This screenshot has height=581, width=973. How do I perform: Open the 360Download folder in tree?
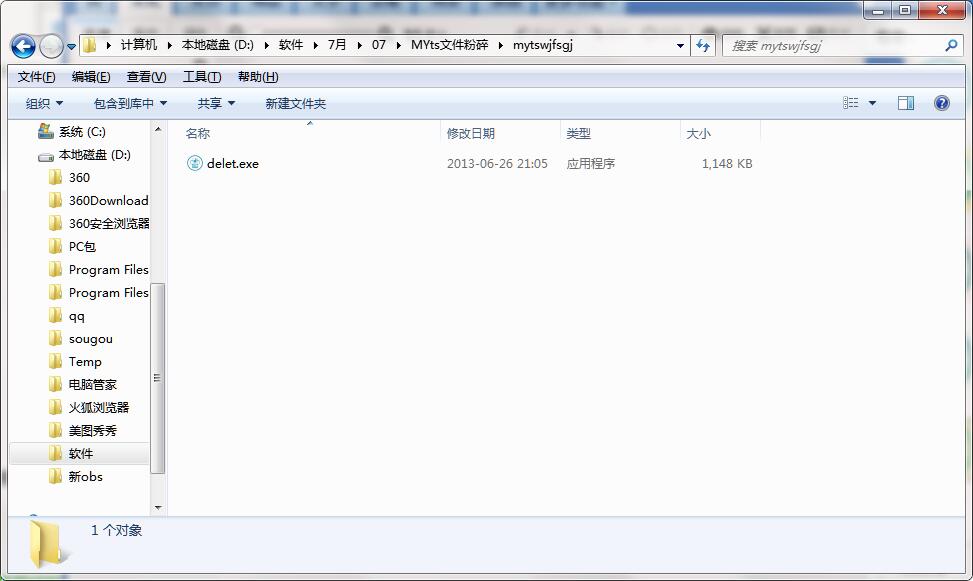109,200
